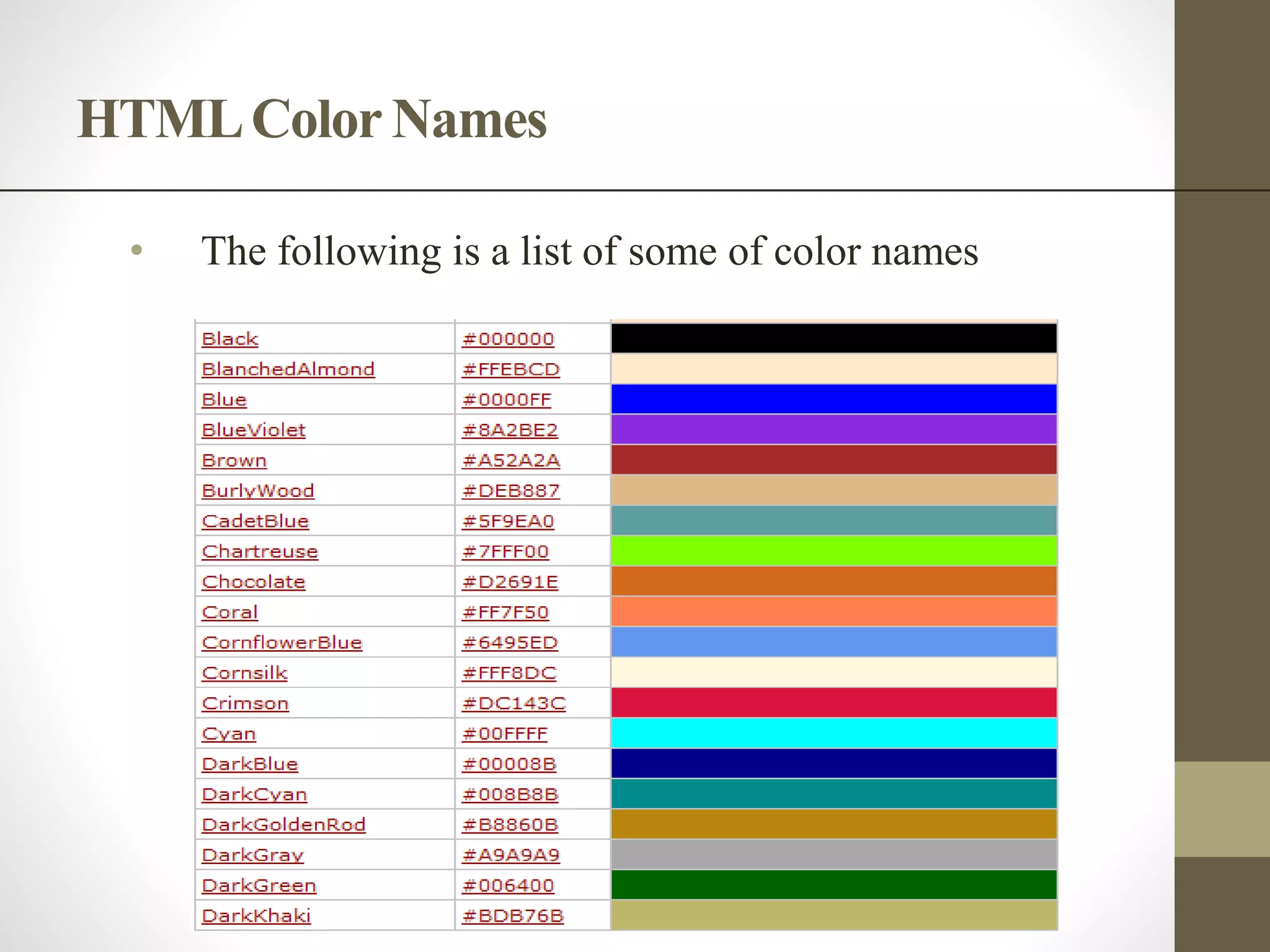Screen dimensions: 1270x952
Task: Click hex code #006400 link
Action: pyautogui.click(x=508, y=886)
